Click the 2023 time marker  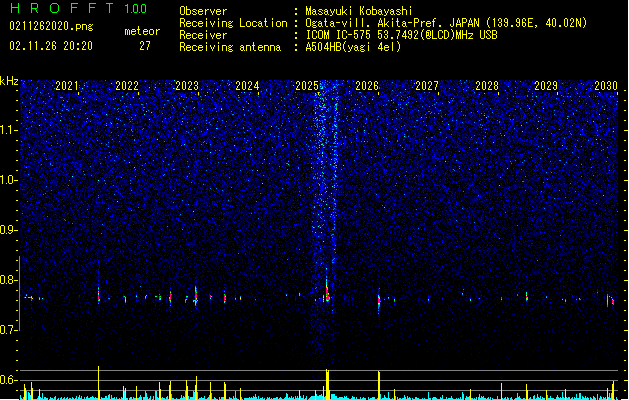point(187,86)
